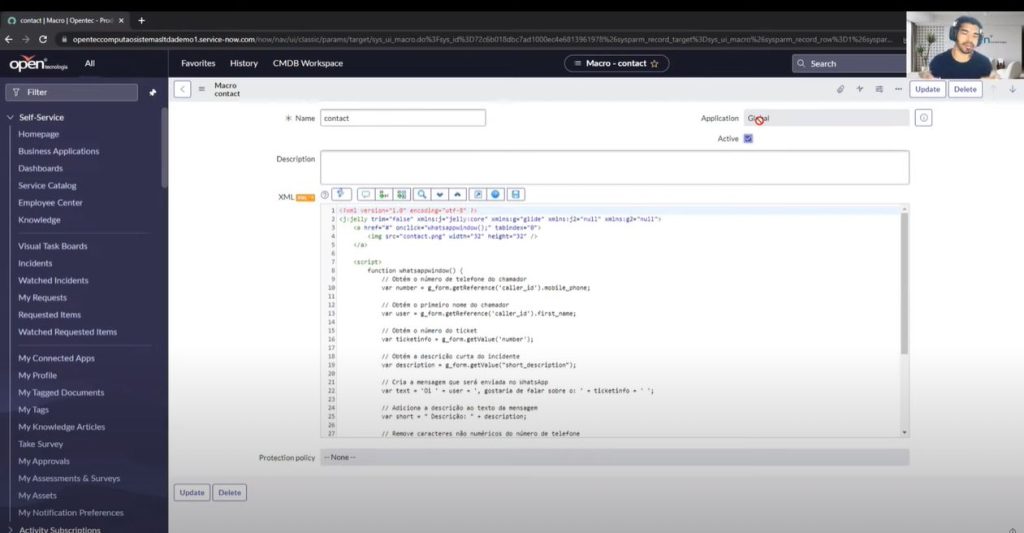Open the XML editor help question mark

click(x=325, y=195)
